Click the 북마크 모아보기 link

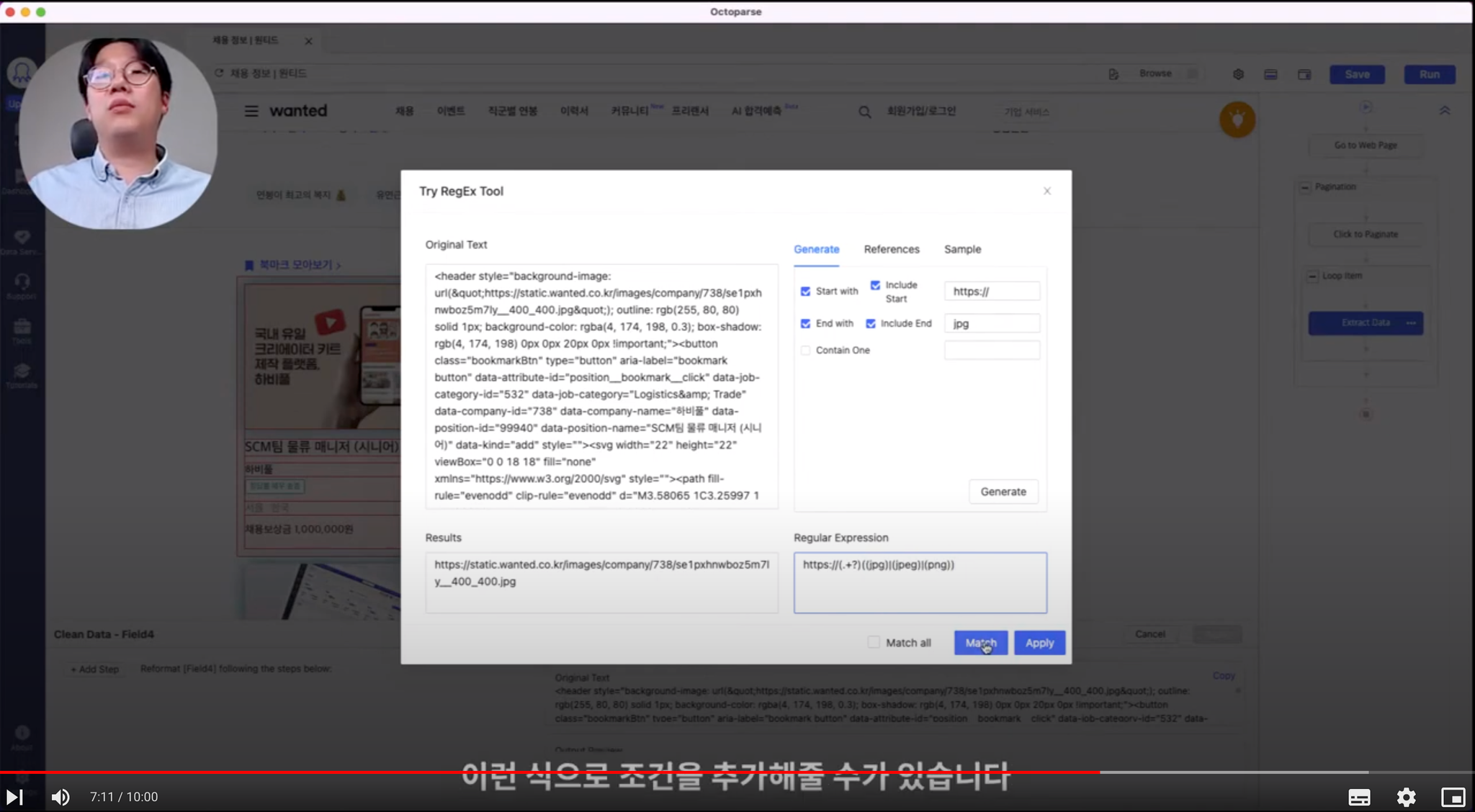293,265
